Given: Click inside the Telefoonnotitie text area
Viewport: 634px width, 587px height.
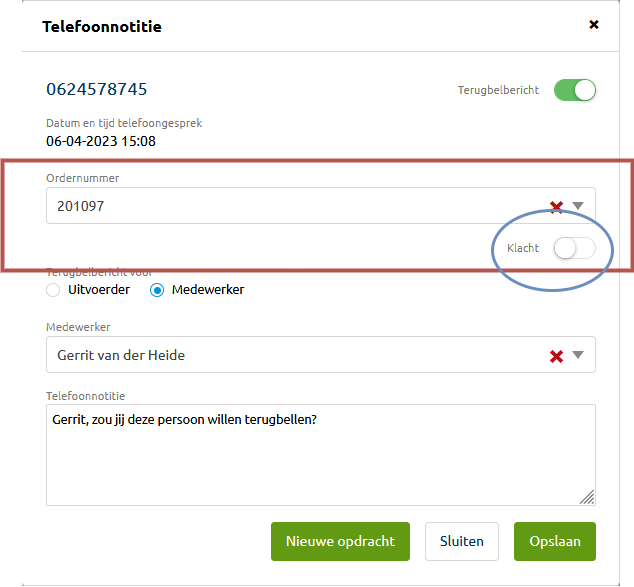Looking at the screenshot, I should [x=321, y=455].
